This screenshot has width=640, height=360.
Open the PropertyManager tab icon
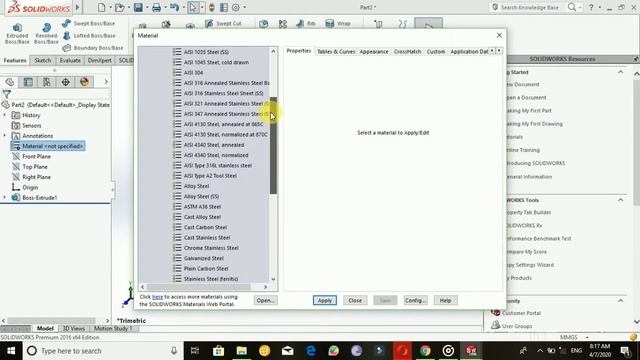pos(28,82)
